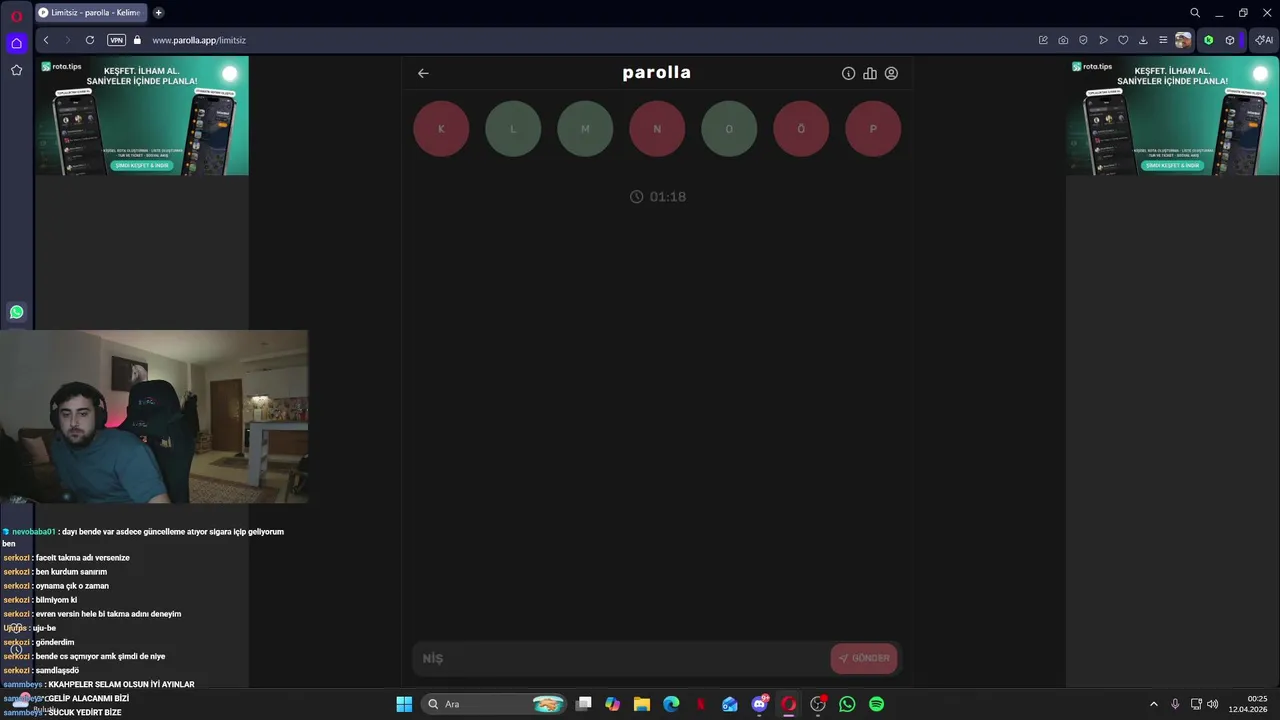Go back using the browser back arrow

tap(46, 40)
